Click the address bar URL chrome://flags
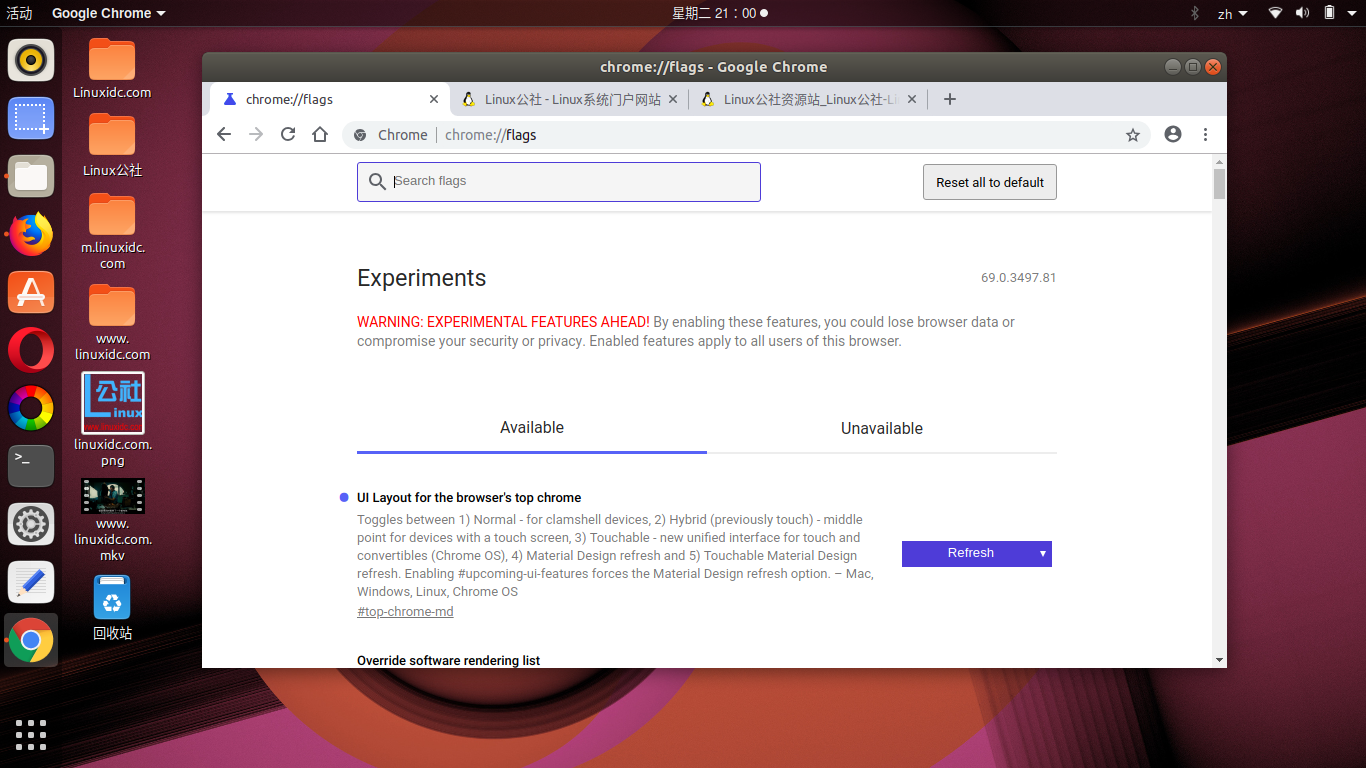Viewport: 1366px width, 768px height. coord(491,135)
